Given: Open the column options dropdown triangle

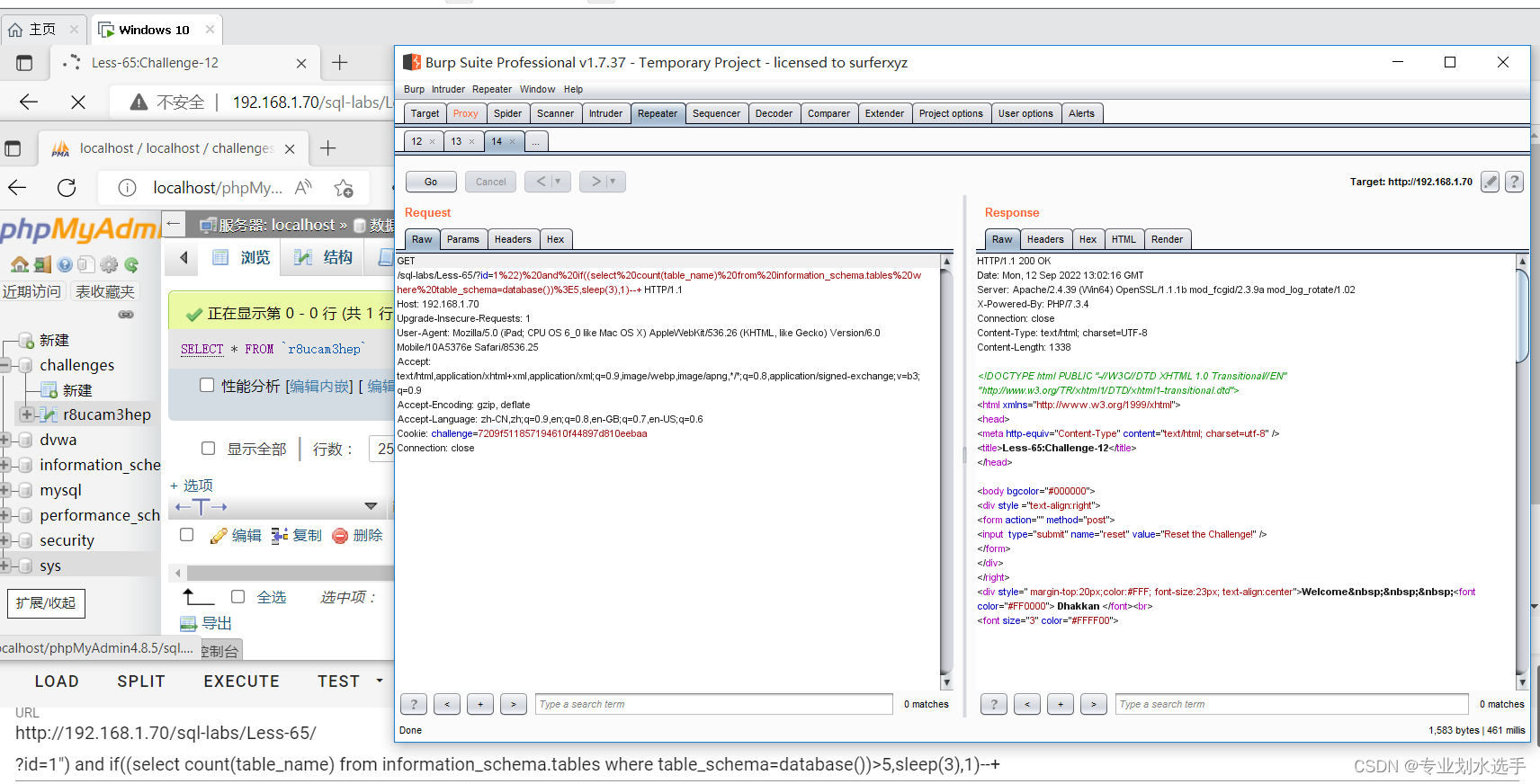Looking at the screenshot, I should pos(371,506).
